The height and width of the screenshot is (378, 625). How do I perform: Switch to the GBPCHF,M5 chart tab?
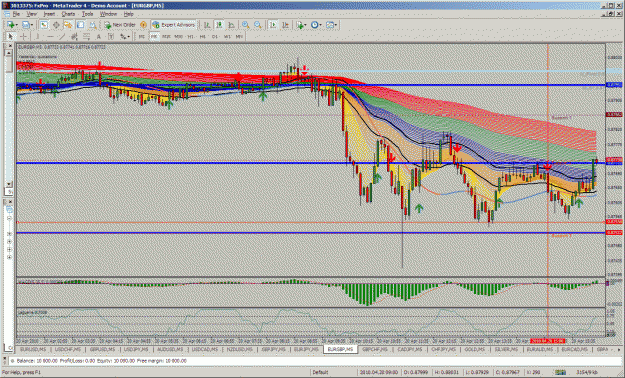374,349
